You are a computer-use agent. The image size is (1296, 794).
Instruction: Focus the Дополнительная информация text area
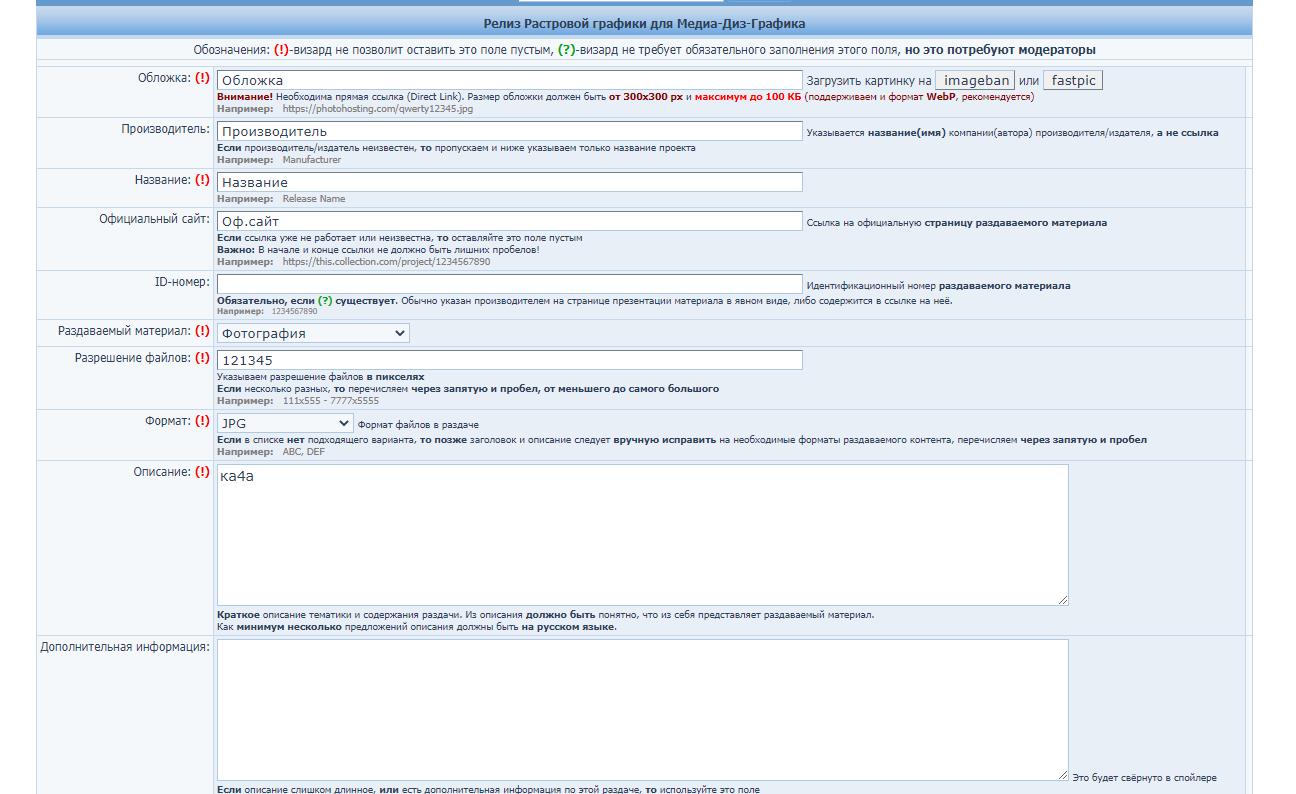(642, 709)
